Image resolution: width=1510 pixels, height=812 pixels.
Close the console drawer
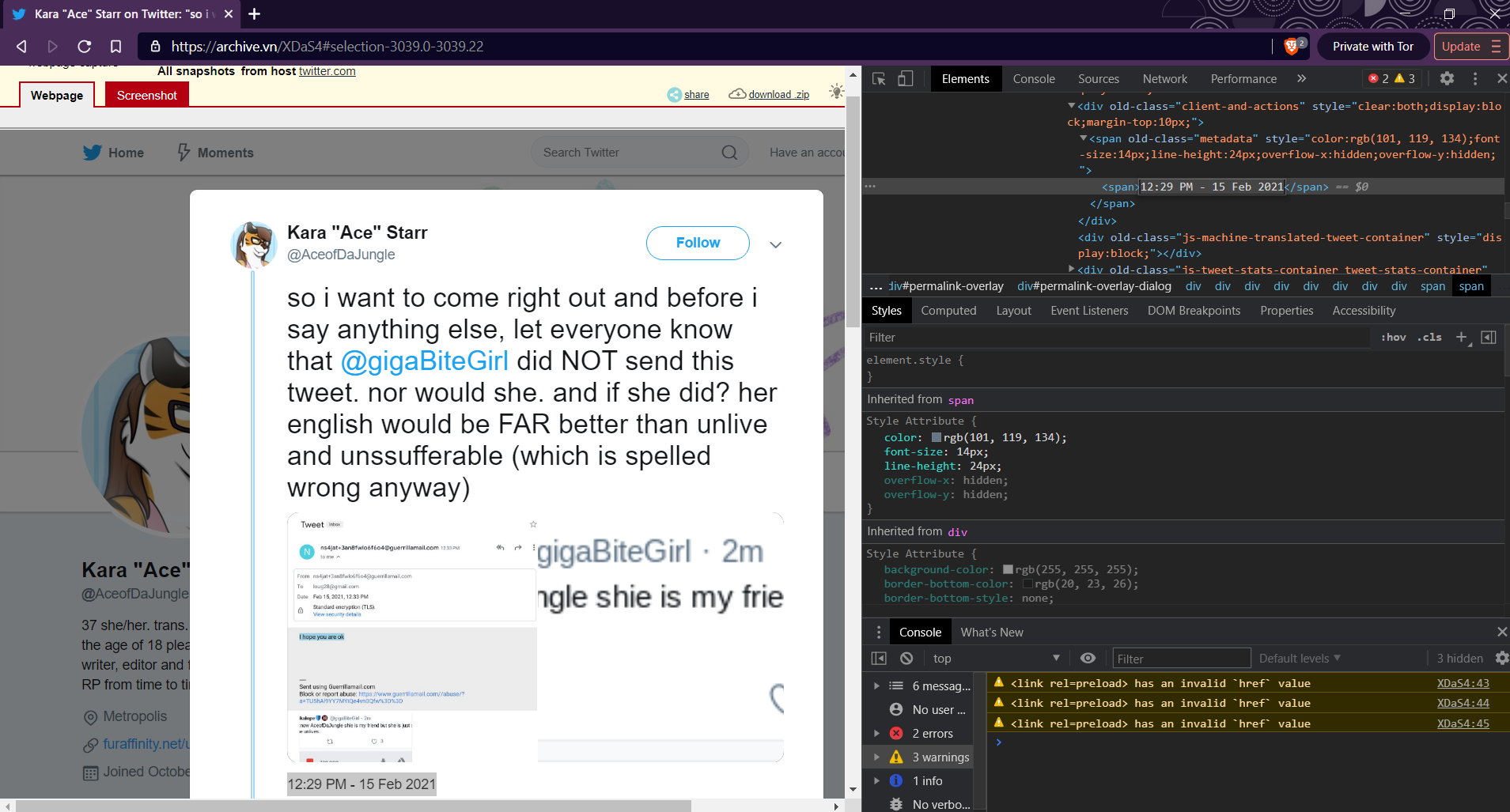coord(1501,632)
